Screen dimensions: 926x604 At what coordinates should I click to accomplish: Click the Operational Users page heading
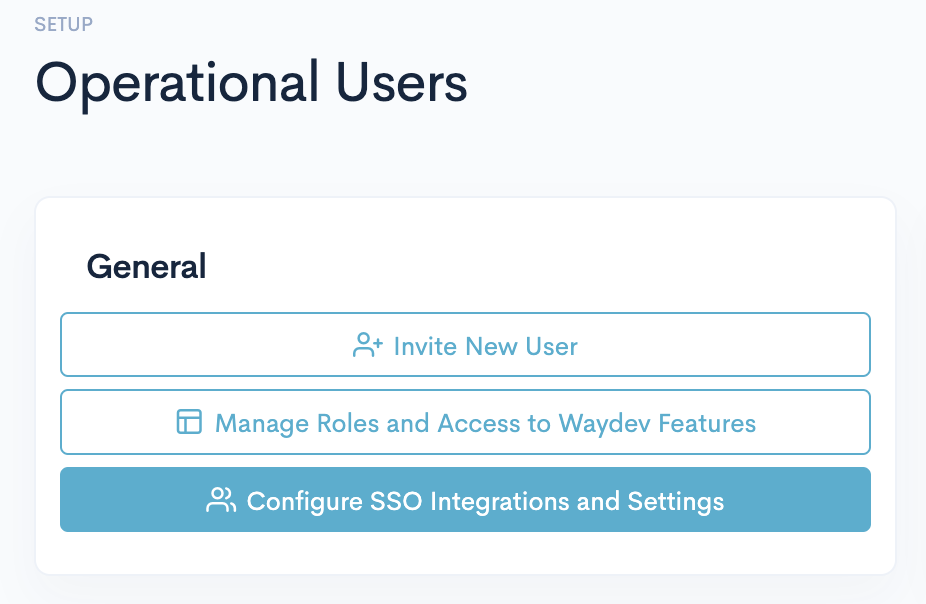pyautogui.click(x=251, y=82)
